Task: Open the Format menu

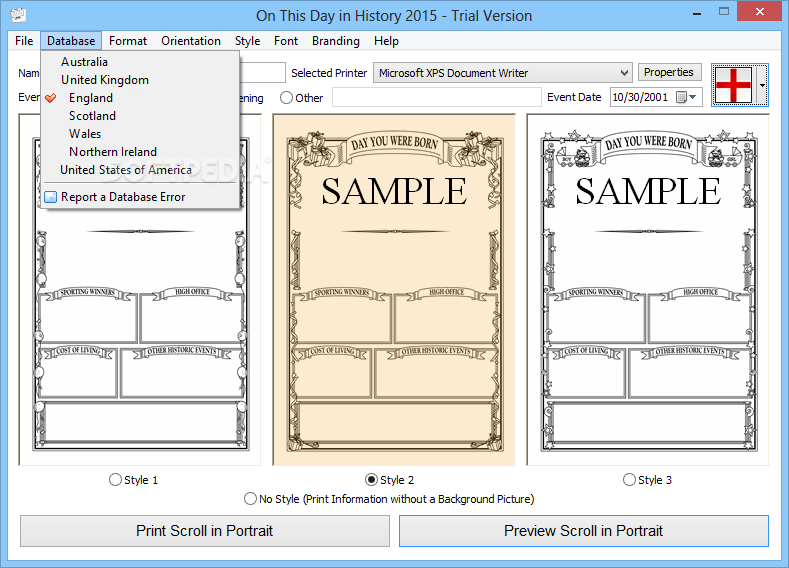Action: pyautogui.click(x=128, y=41)
